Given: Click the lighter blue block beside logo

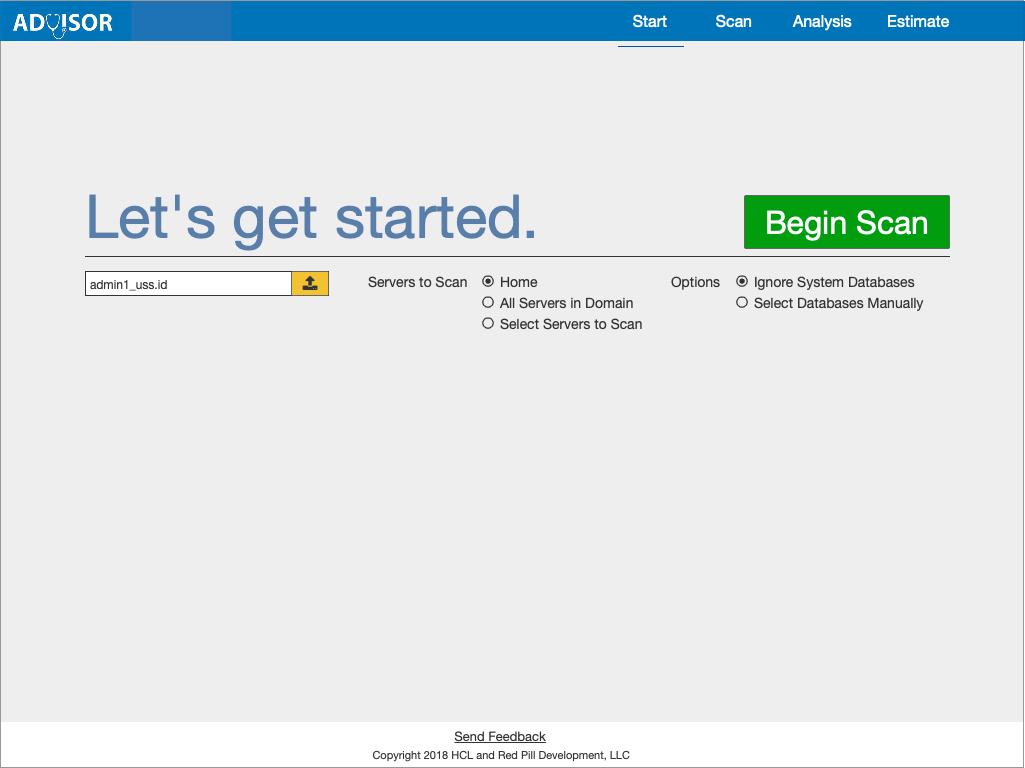Looking at the screenshot, I should (x=181, y=21).
